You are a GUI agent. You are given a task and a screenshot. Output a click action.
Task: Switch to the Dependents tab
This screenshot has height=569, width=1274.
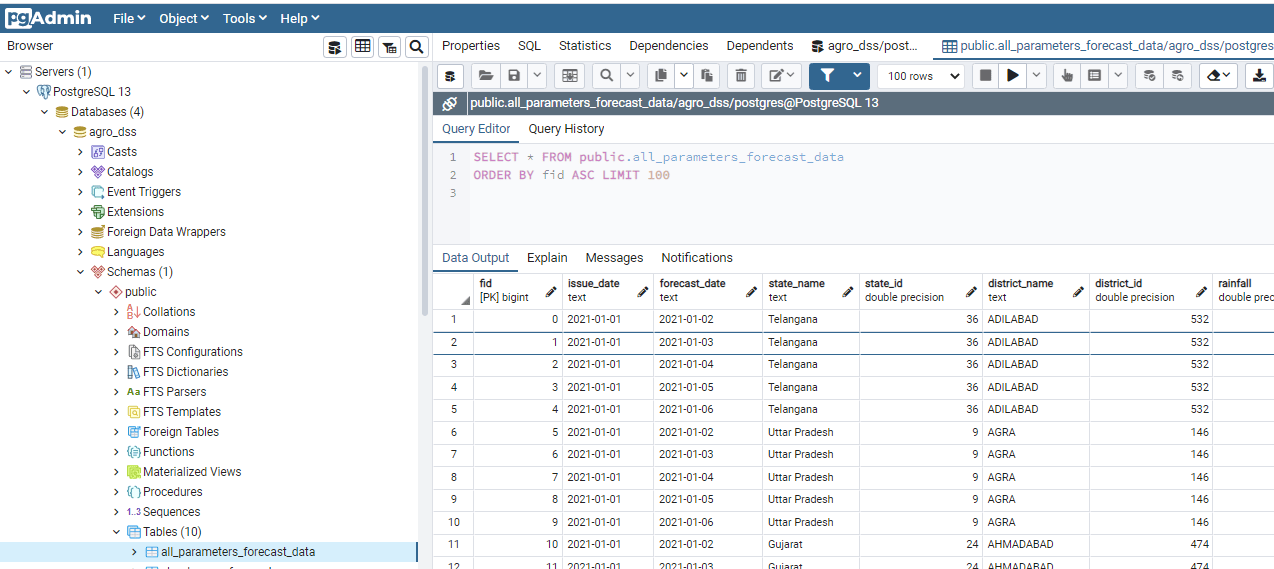click(x=760, y=46)
